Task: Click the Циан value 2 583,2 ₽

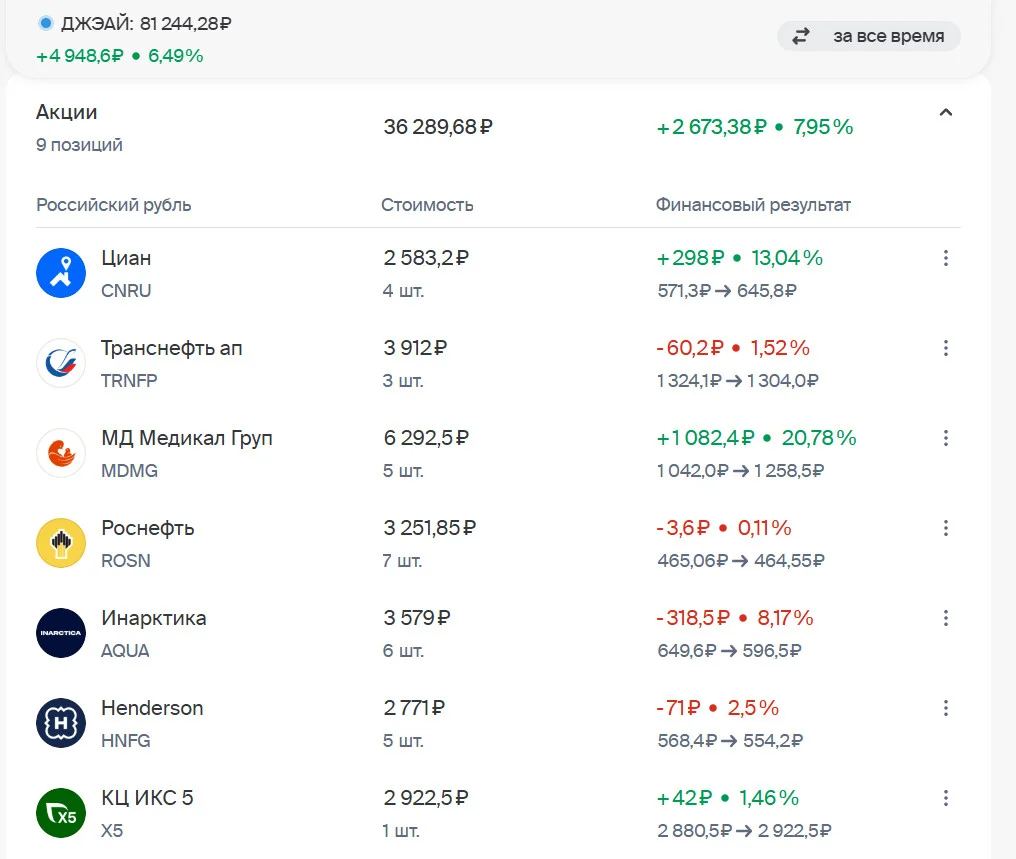Action: click(426, 258)
